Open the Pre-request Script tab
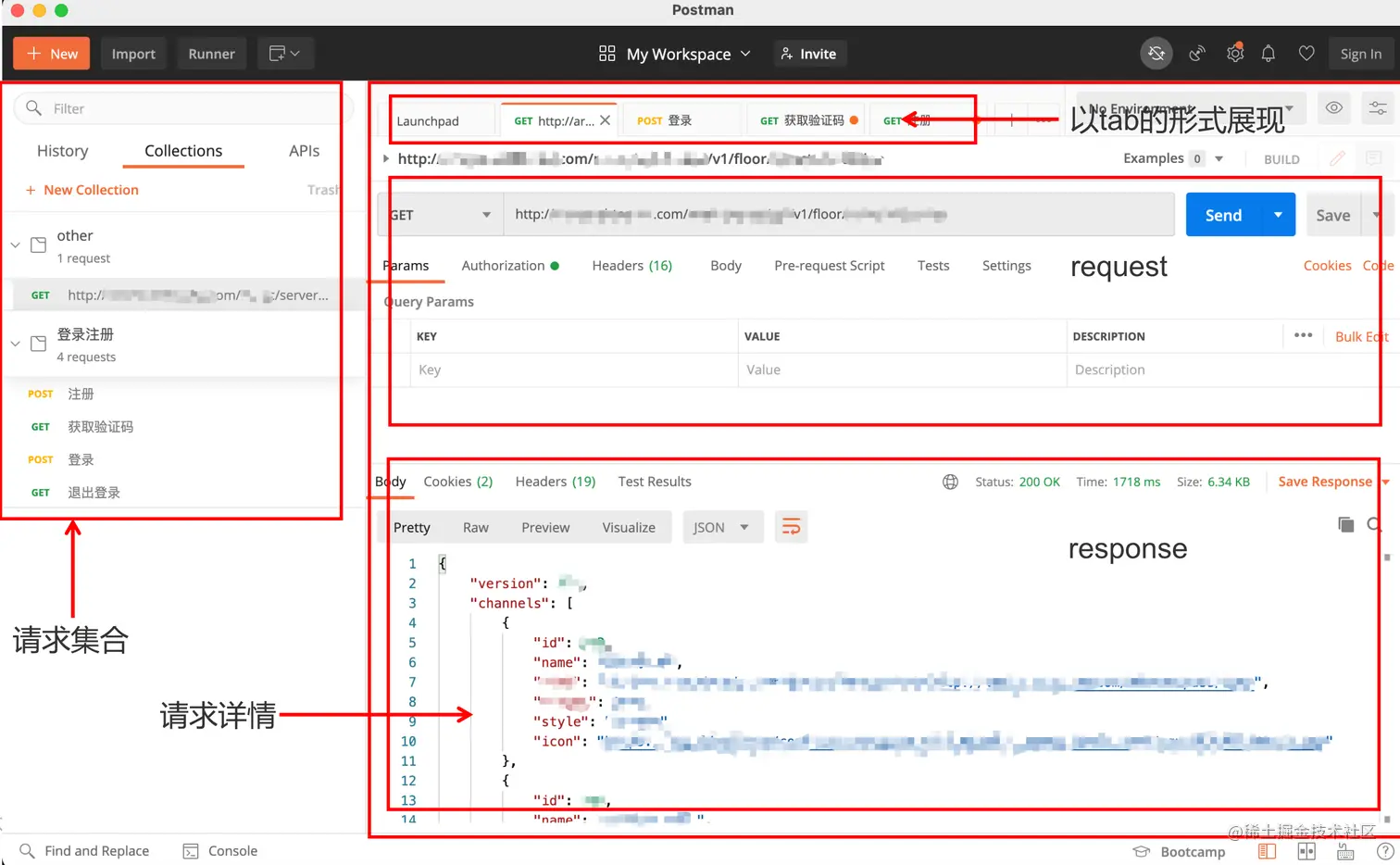 (830, 266)
